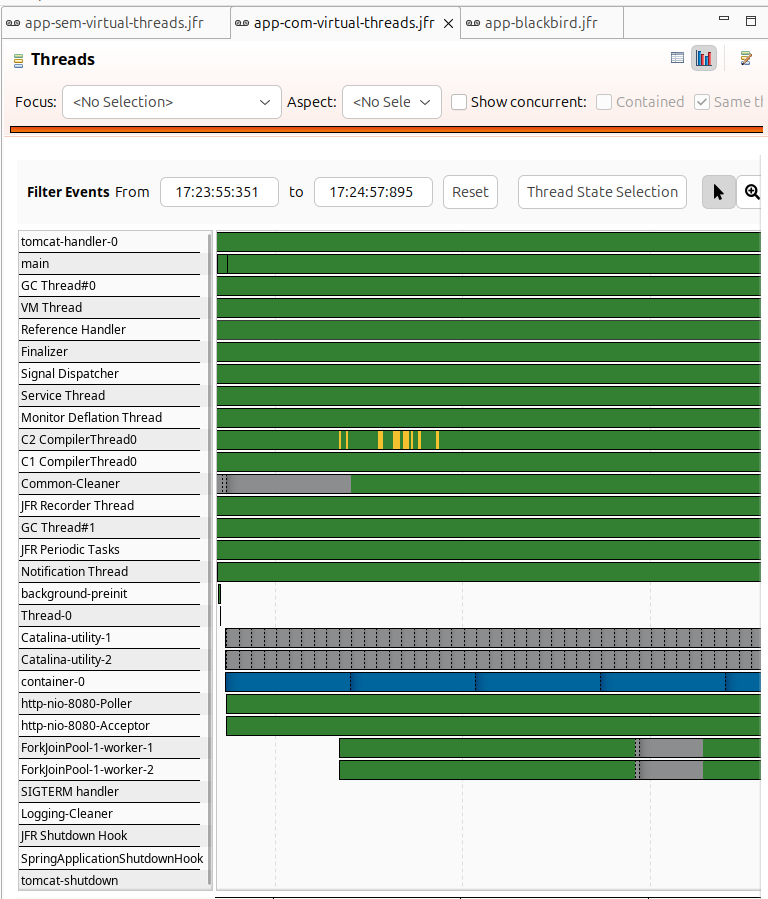The image size is (768, 899).
Task: Activate the zoom magnifier tool
Action: tap(752, 192)
